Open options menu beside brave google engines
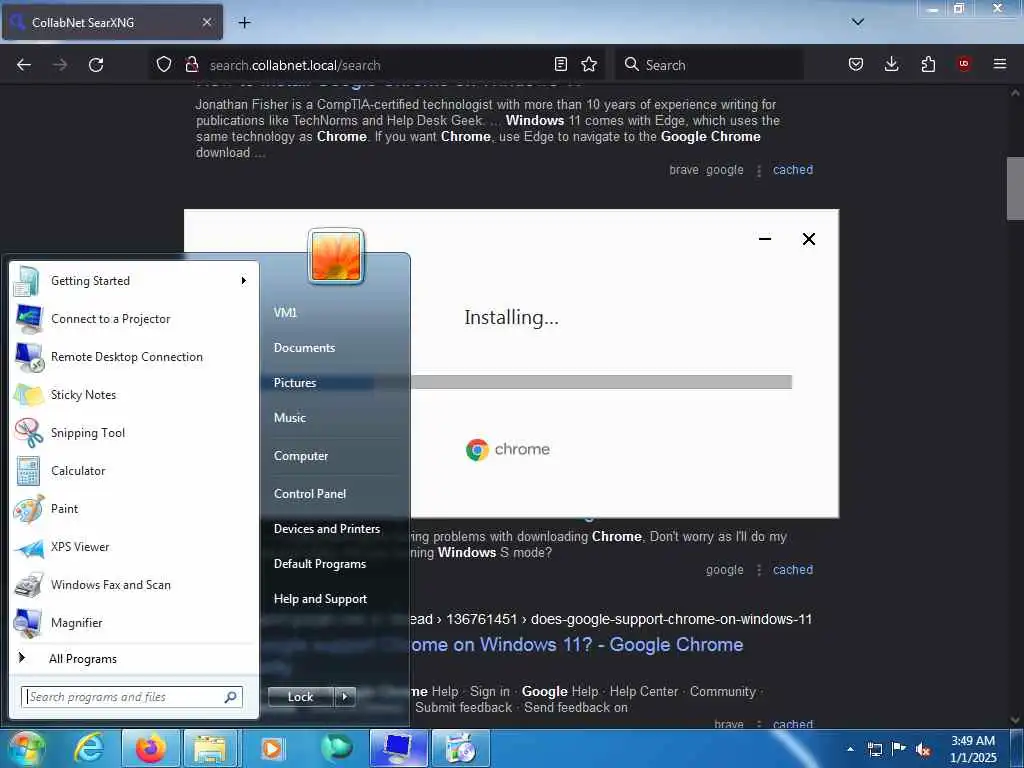 [x=759, y=170]
